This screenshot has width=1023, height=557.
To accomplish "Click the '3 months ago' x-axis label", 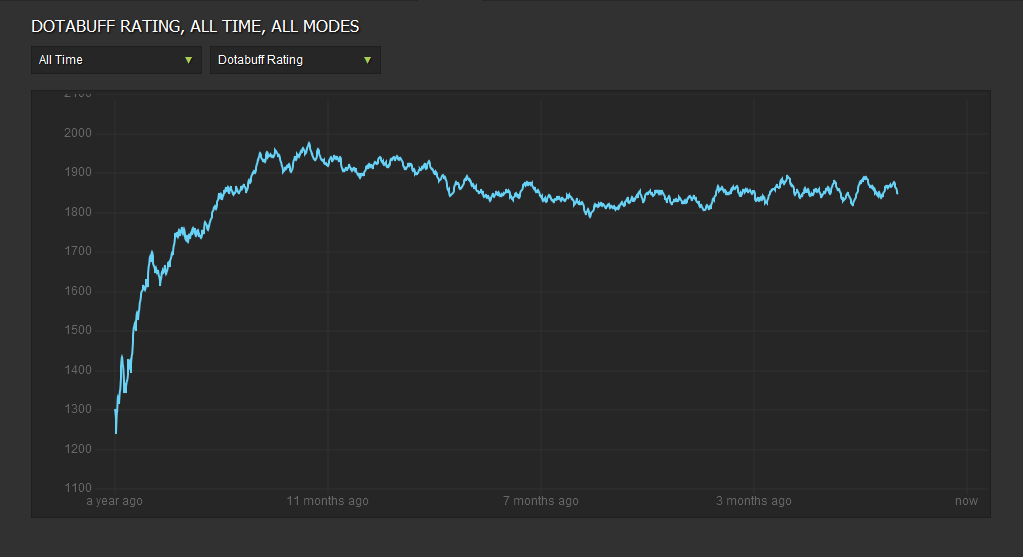I will pyautogui.click(x=754, y=501).
